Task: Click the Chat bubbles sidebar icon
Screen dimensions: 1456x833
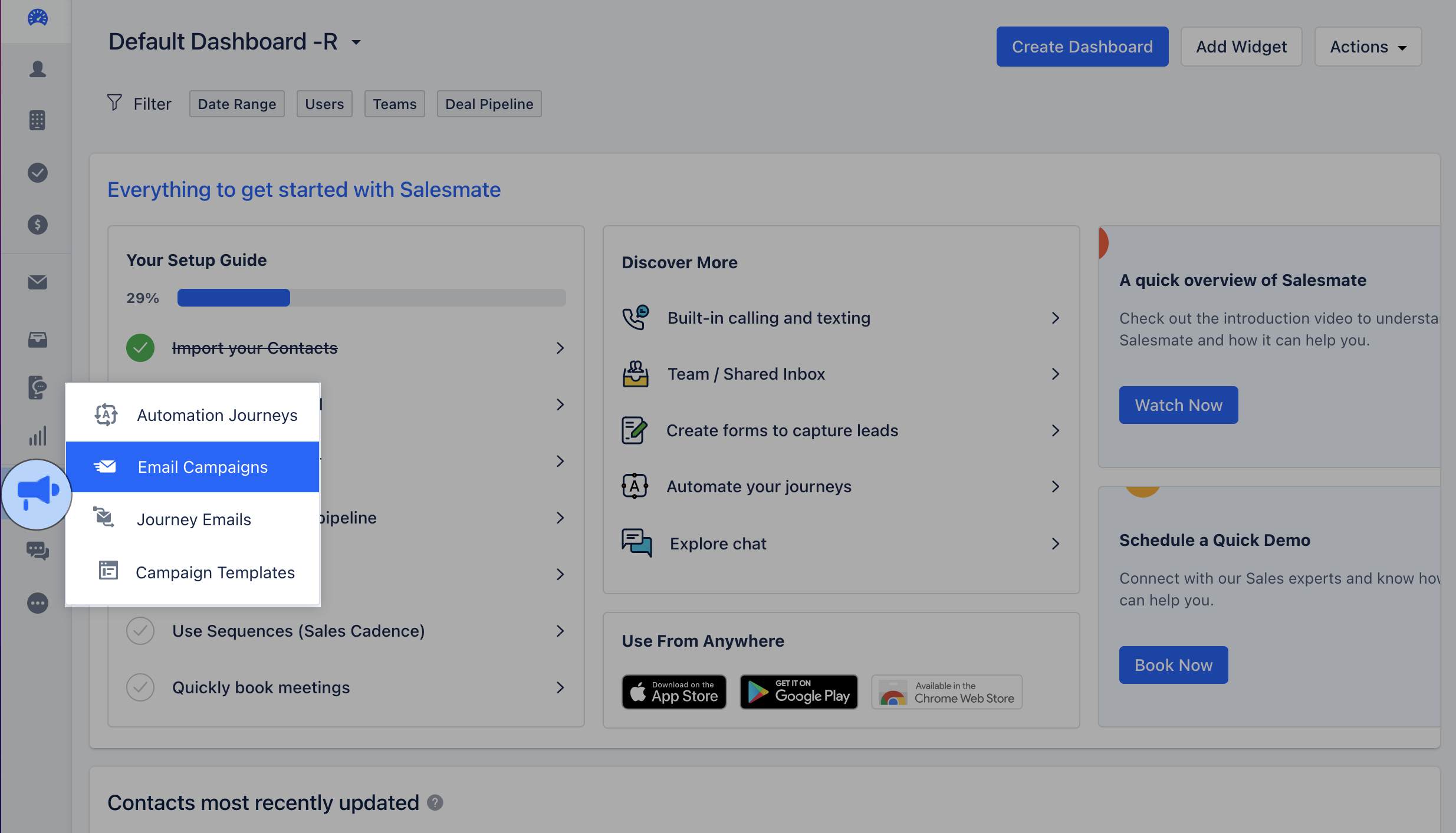Action: click(x=37, y=551)
